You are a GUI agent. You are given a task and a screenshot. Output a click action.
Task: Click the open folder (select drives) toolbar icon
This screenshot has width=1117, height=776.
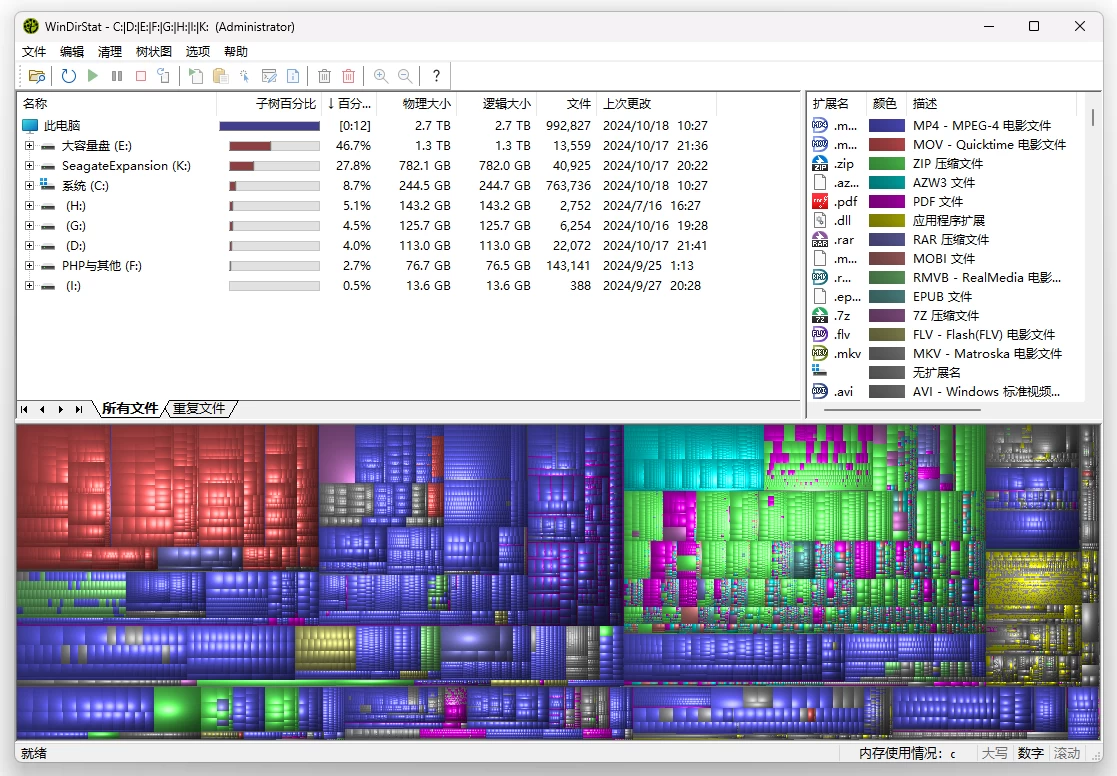[37, 76]
